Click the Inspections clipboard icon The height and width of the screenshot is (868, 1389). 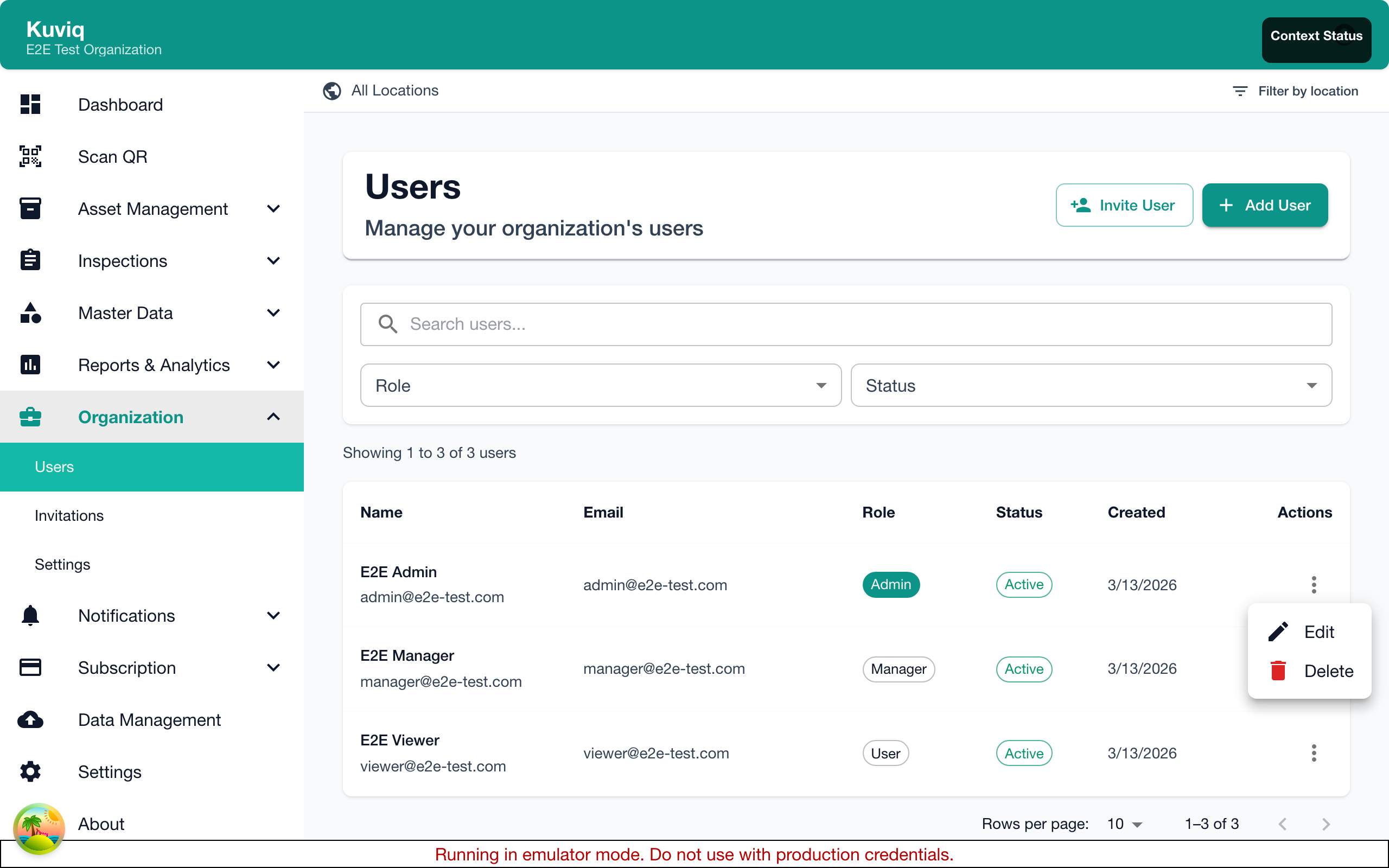click(30, 260)
